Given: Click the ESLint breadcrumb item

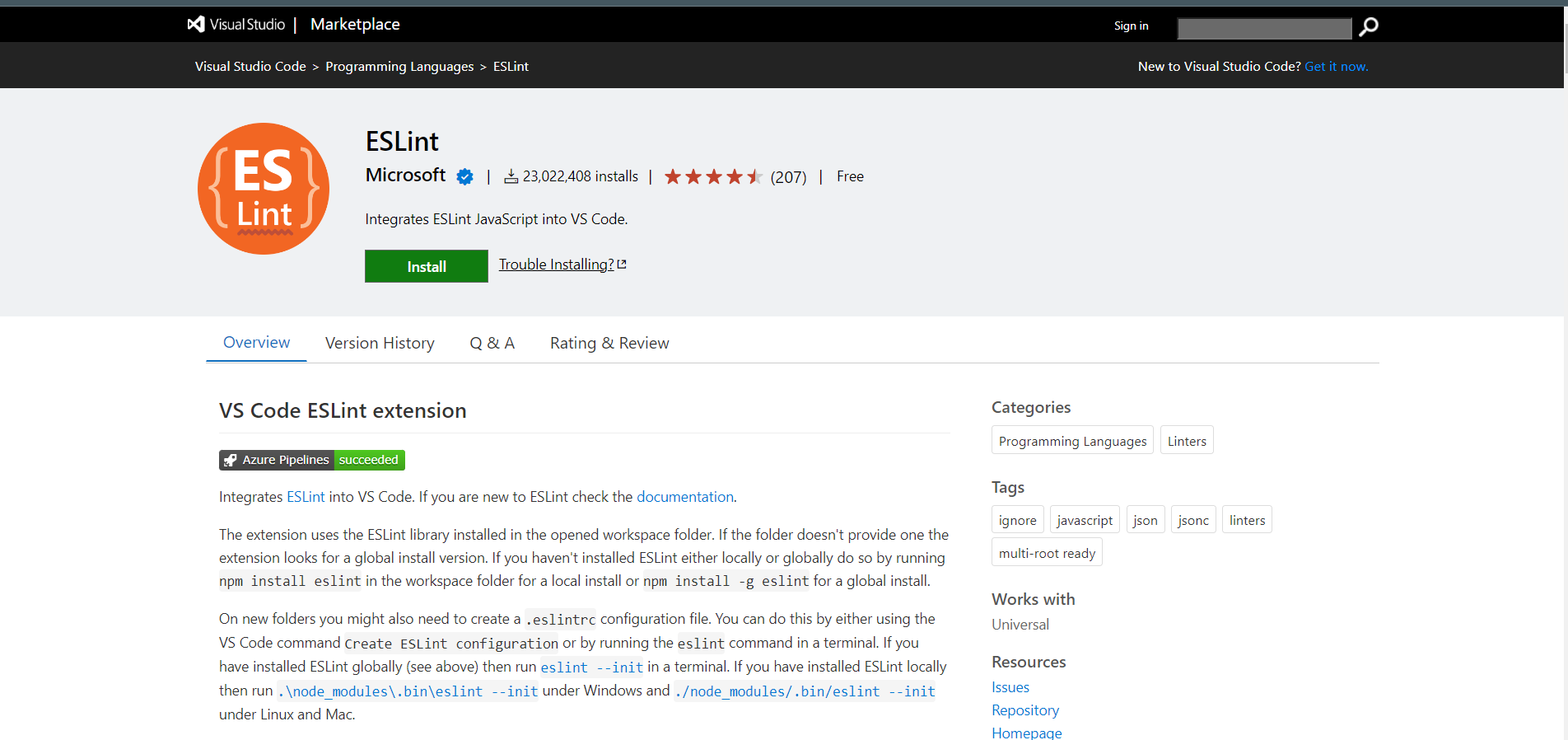Looking at the screenshot, I should [511, 67].
